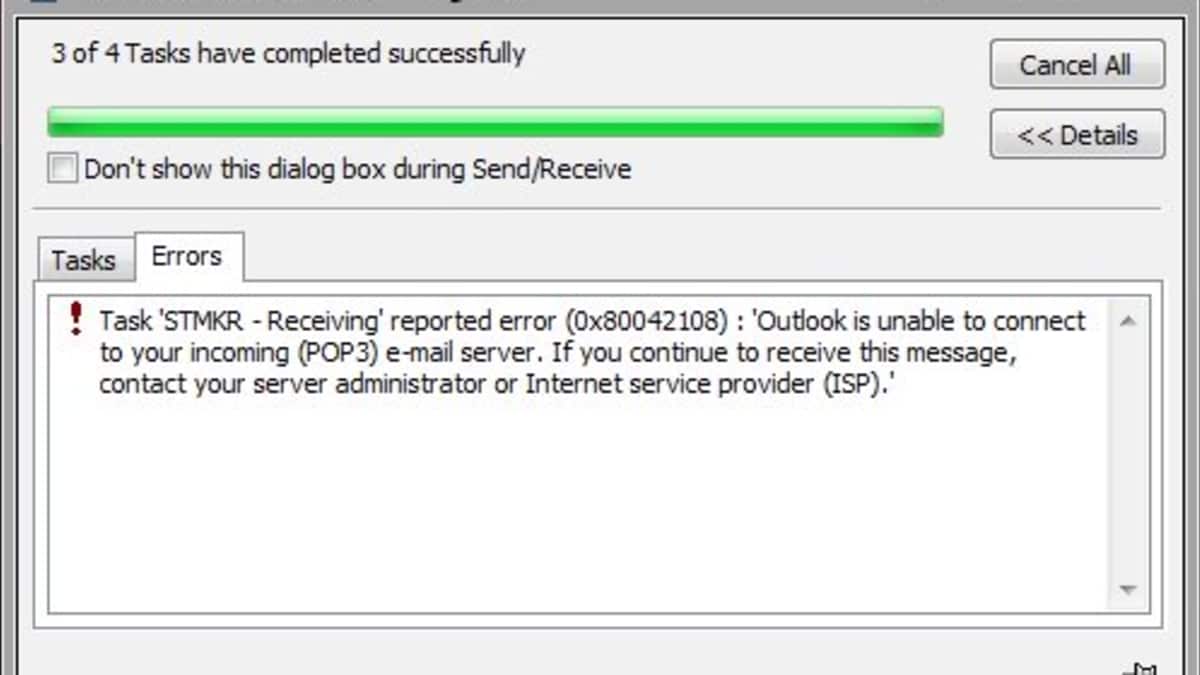Image resolution: width=1200 pixels, height=675 pixels.
Task: Click the green Send/Receive progress bar
Action: (x=495, y=122)
